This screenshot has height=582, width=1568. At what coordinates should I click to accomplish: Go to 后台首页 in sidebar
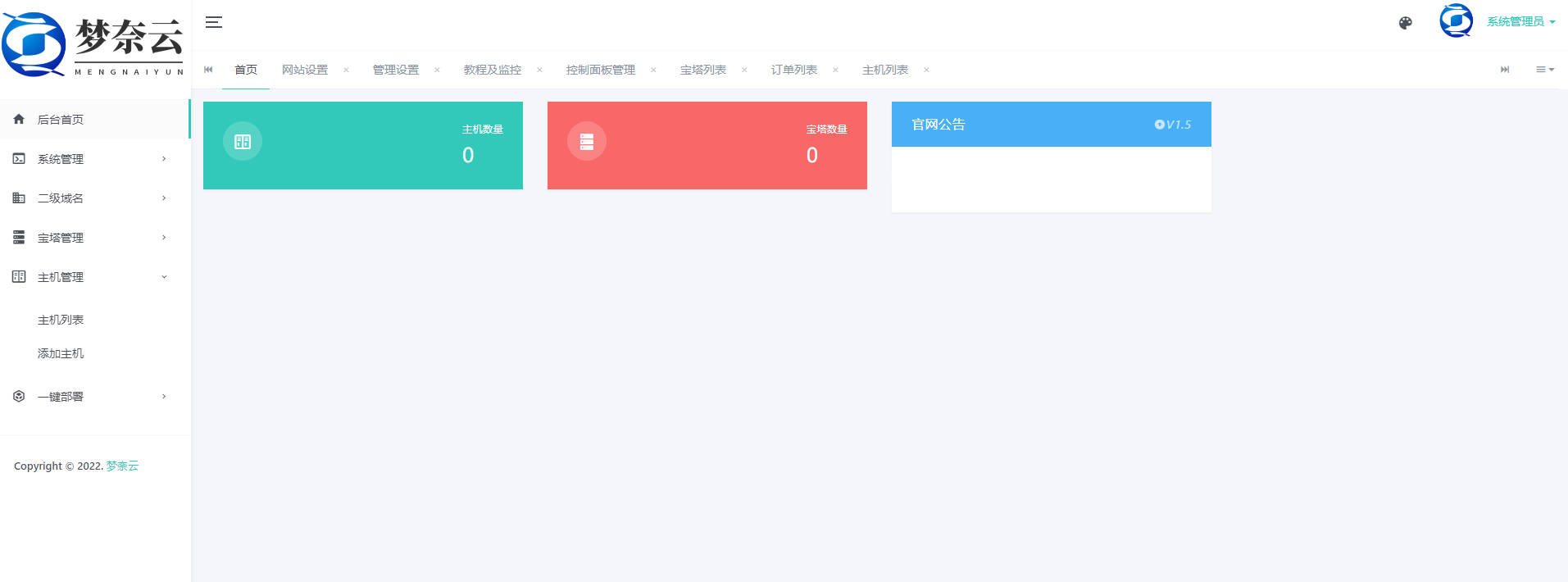(61, 120)
